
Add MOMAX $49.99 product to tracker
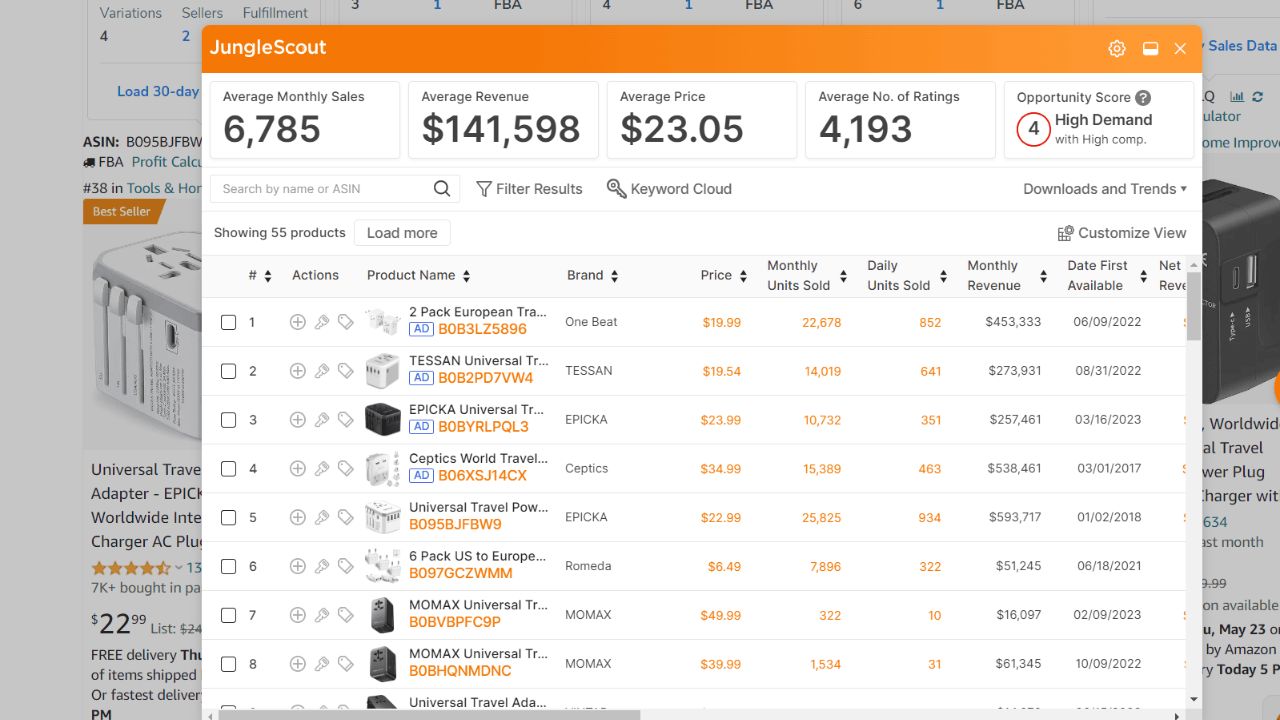(x=297, y=615)
